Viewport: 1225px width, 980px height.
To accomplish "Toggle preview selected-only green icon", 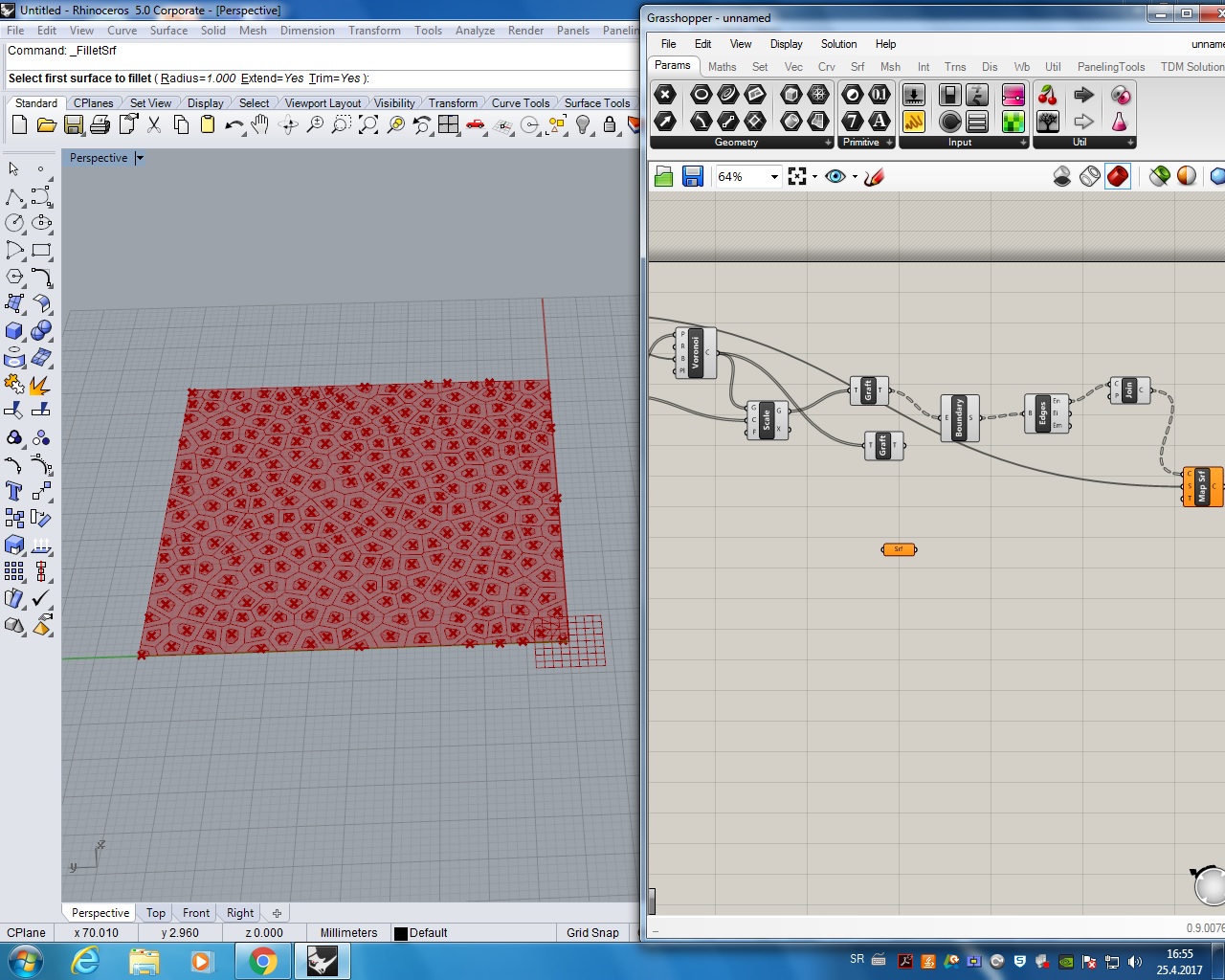I will pyautogui.click(x=1160, y=176).
